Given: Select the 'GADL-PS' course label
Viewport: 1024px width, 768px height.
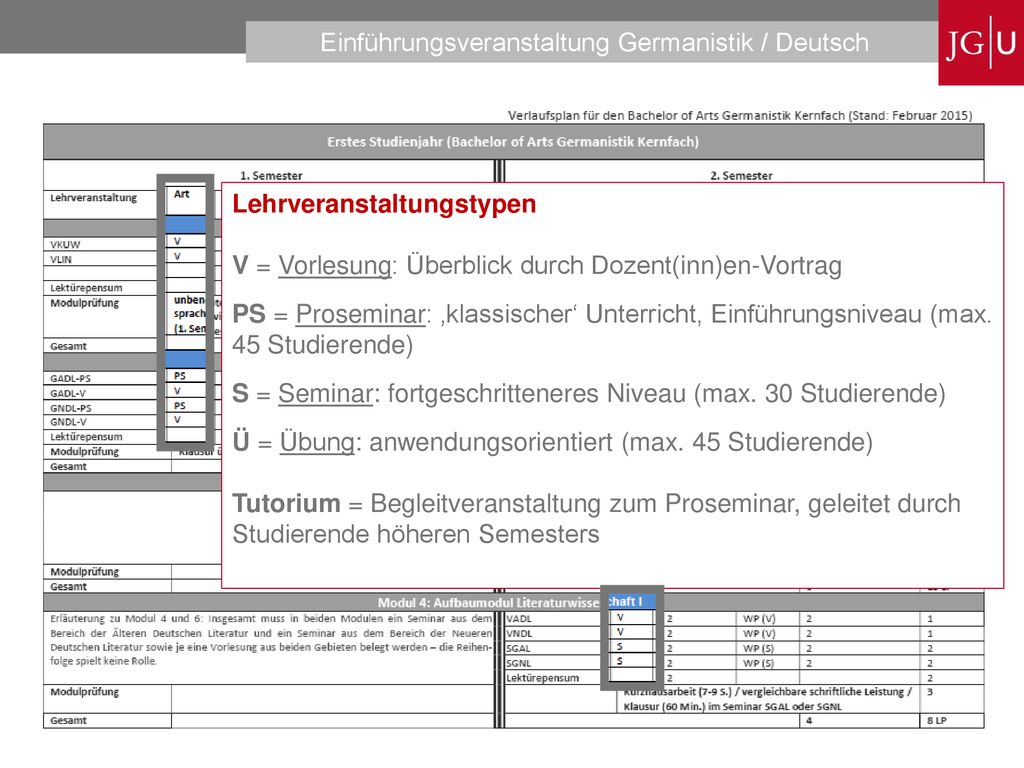Looking at the screenshot, I should coord(71,379).
